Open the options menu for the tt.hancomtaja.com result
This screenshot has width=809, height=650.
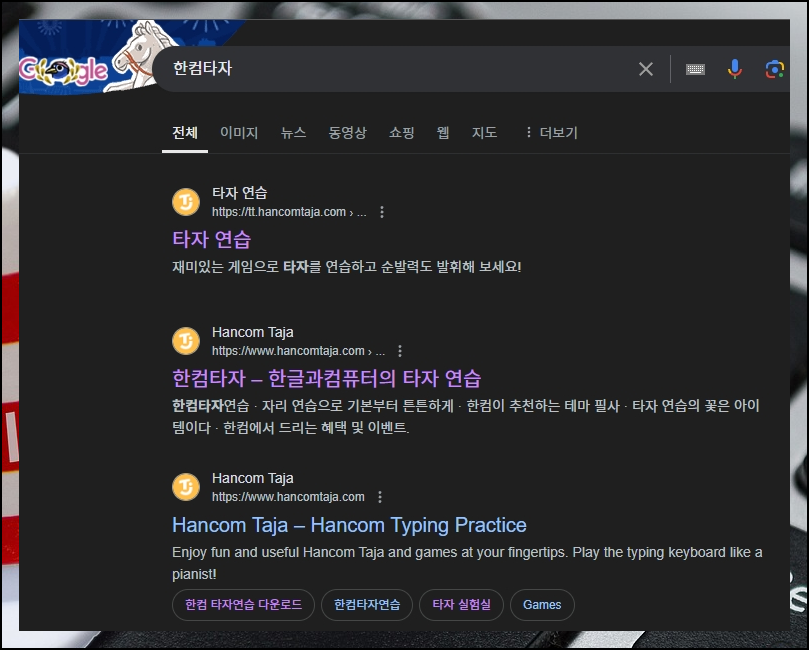tap(382, 212)
